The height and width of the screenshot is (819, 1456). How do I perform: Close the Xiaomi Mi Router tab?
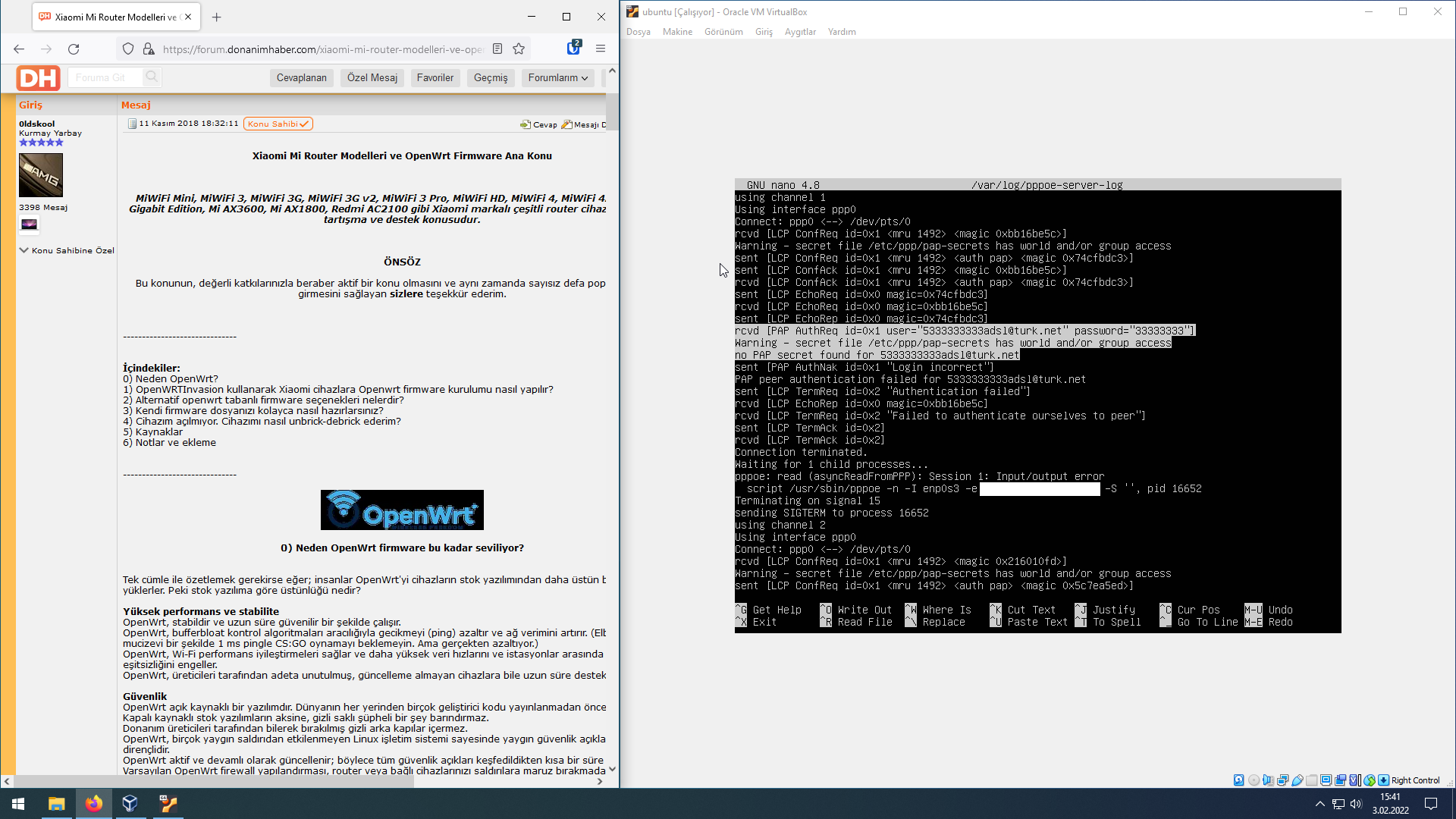click(188, 17)
